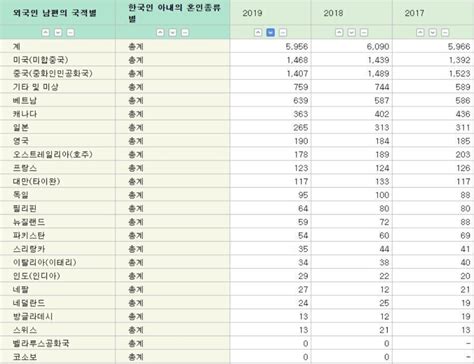The width and height of the screenshot is (474, 364).
Task: Click the 오스트레일리아 2017 value 203
Action: (x=463, y=154)
